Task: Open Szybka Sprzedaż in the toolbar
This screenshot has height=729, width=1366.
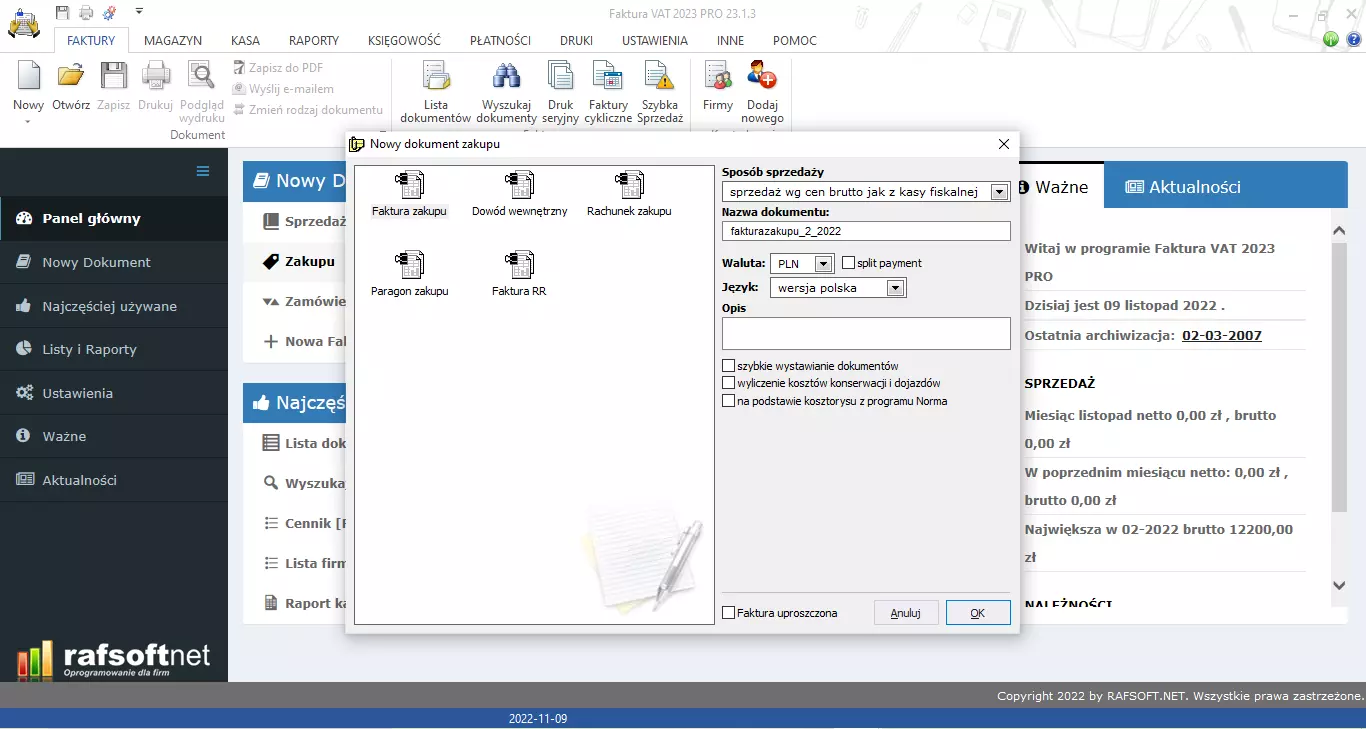Action: [660, 91]
